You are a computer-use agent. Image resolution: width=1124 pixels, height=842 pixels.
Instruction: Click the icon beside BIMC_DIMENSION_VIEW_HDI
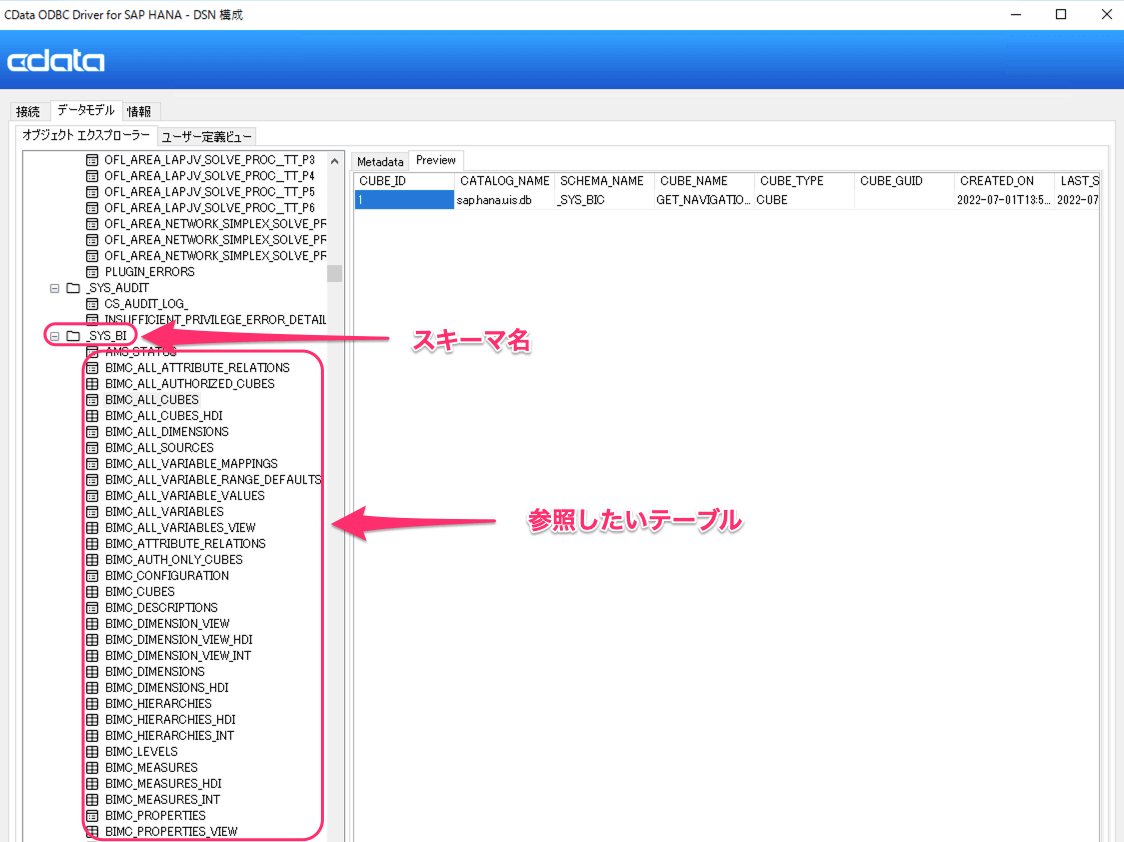point(92,640)
